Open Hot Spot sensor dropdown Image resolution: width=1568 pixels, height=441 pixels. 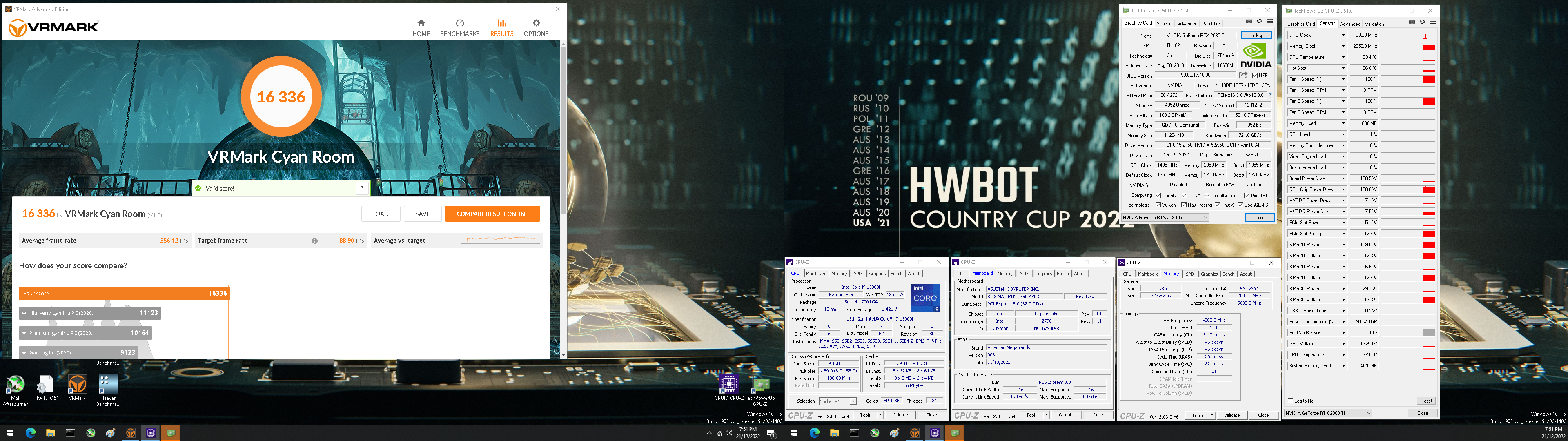coord(1343,68)
